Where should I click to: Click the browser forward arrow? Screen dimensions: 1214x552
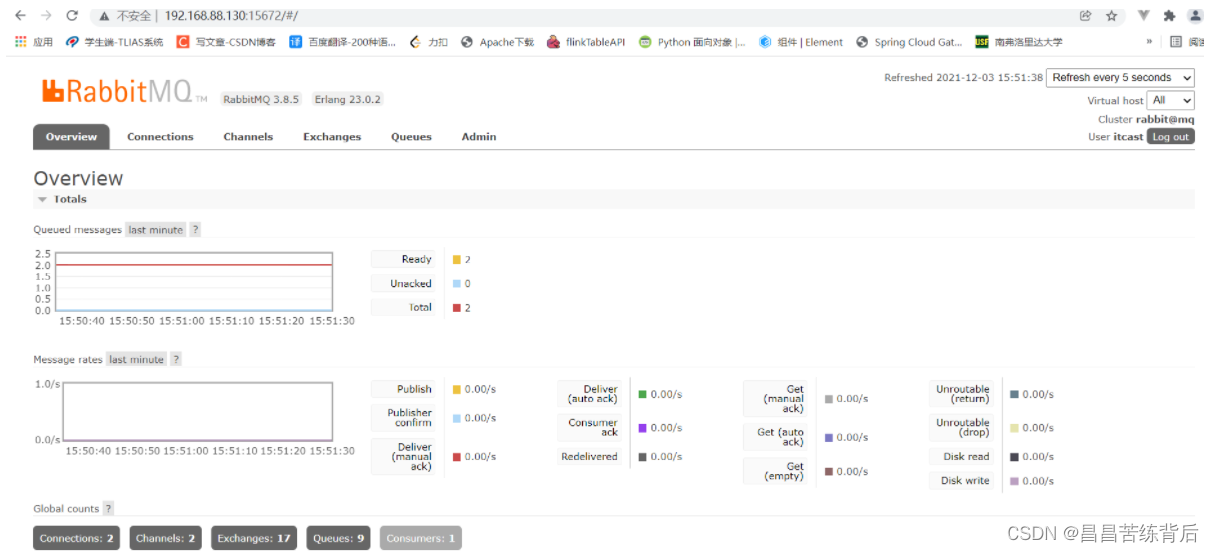click(x=45, y=16)
